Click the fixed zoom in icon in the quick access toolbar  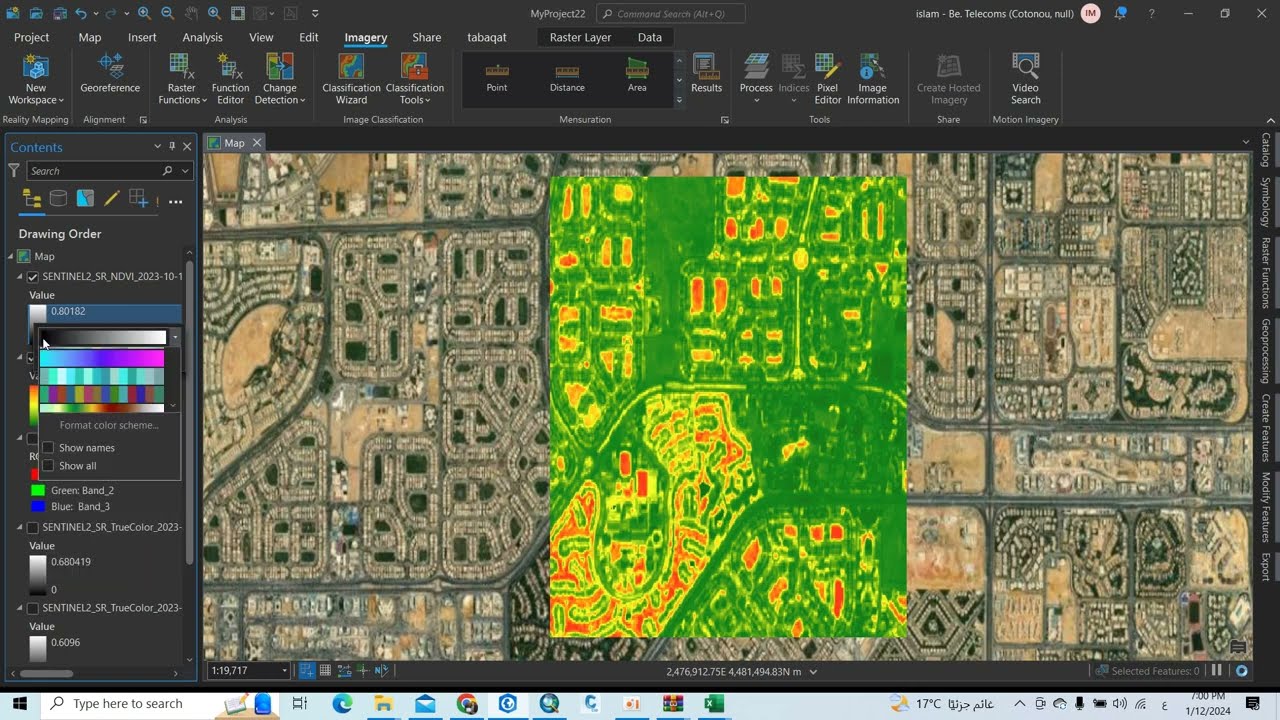[x=144, y=14]
